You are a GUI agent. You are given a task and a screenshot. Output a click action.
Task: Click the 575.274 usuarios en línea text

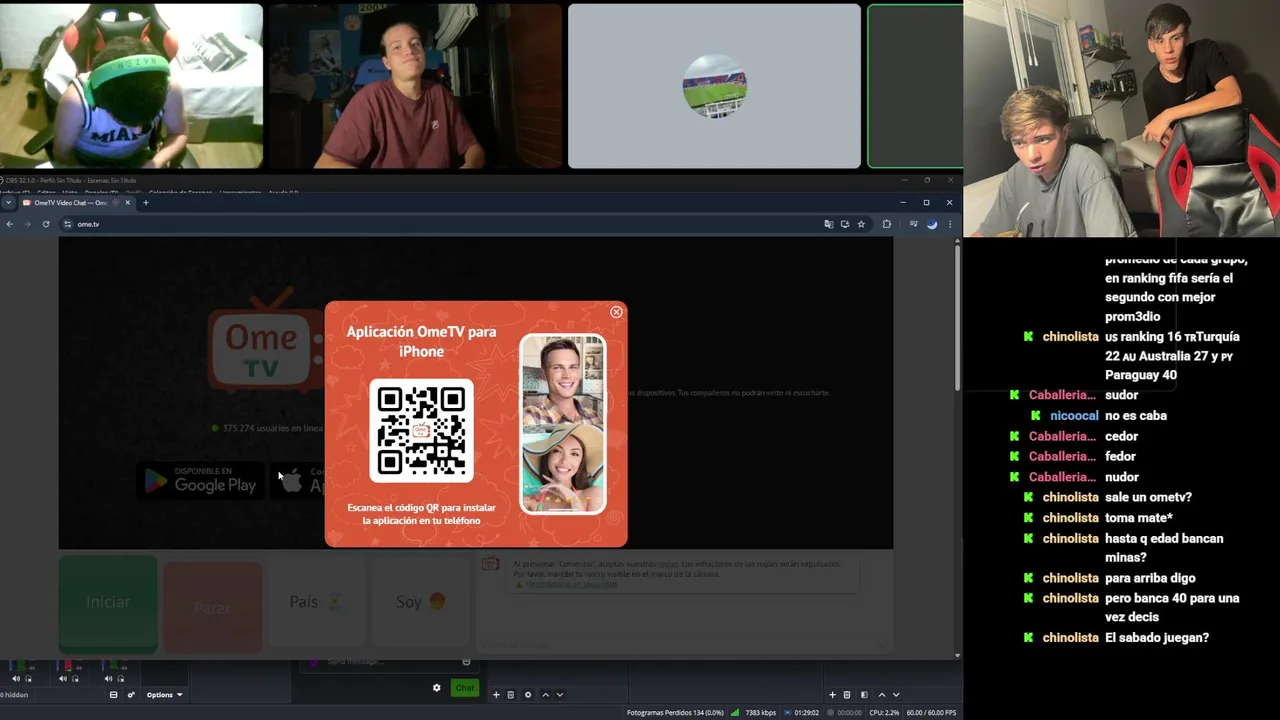(x=273, y=428)
